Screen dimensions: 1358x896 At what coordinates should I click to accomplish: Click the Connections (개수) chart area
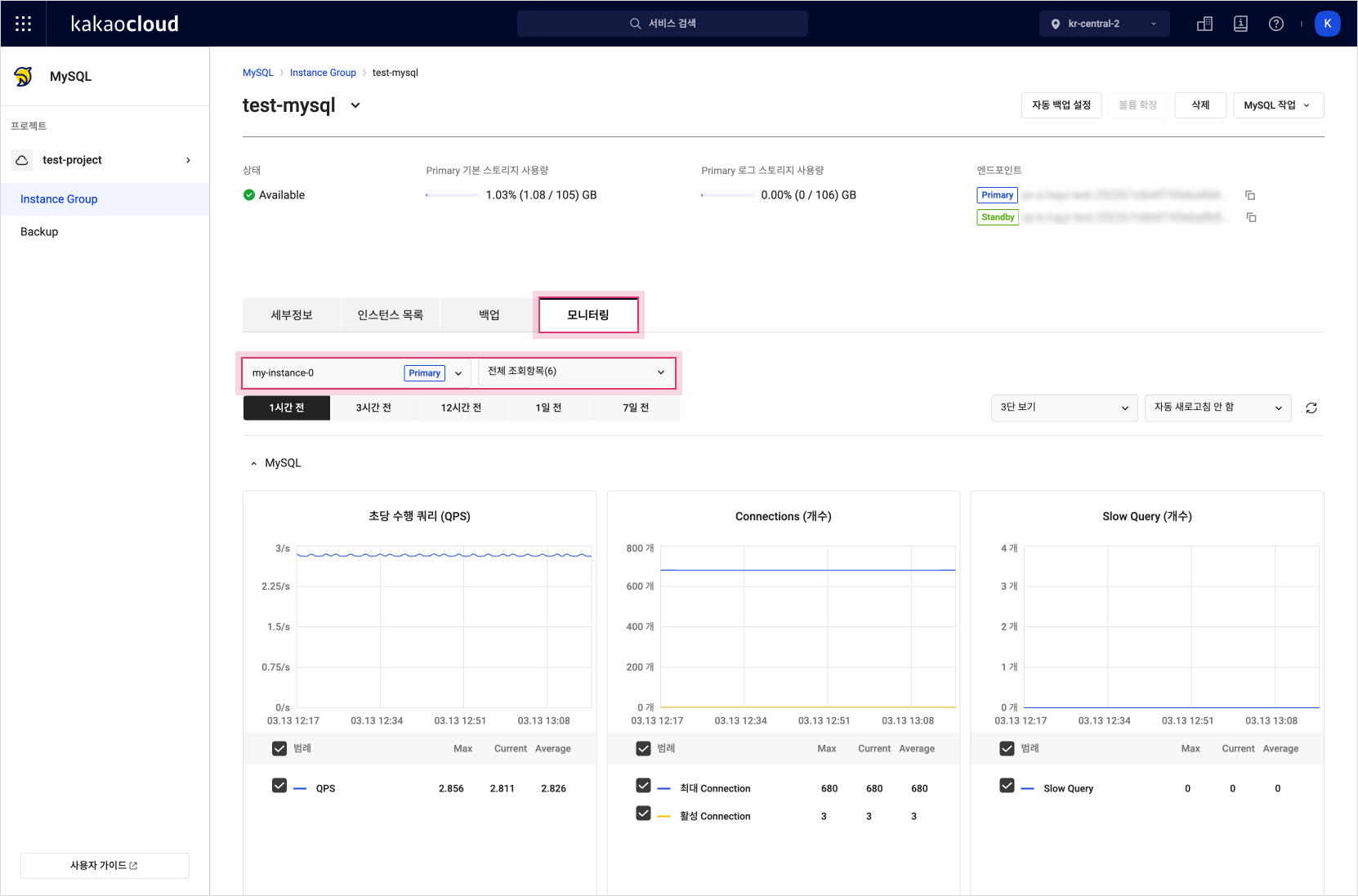click(x=808, y=626)
